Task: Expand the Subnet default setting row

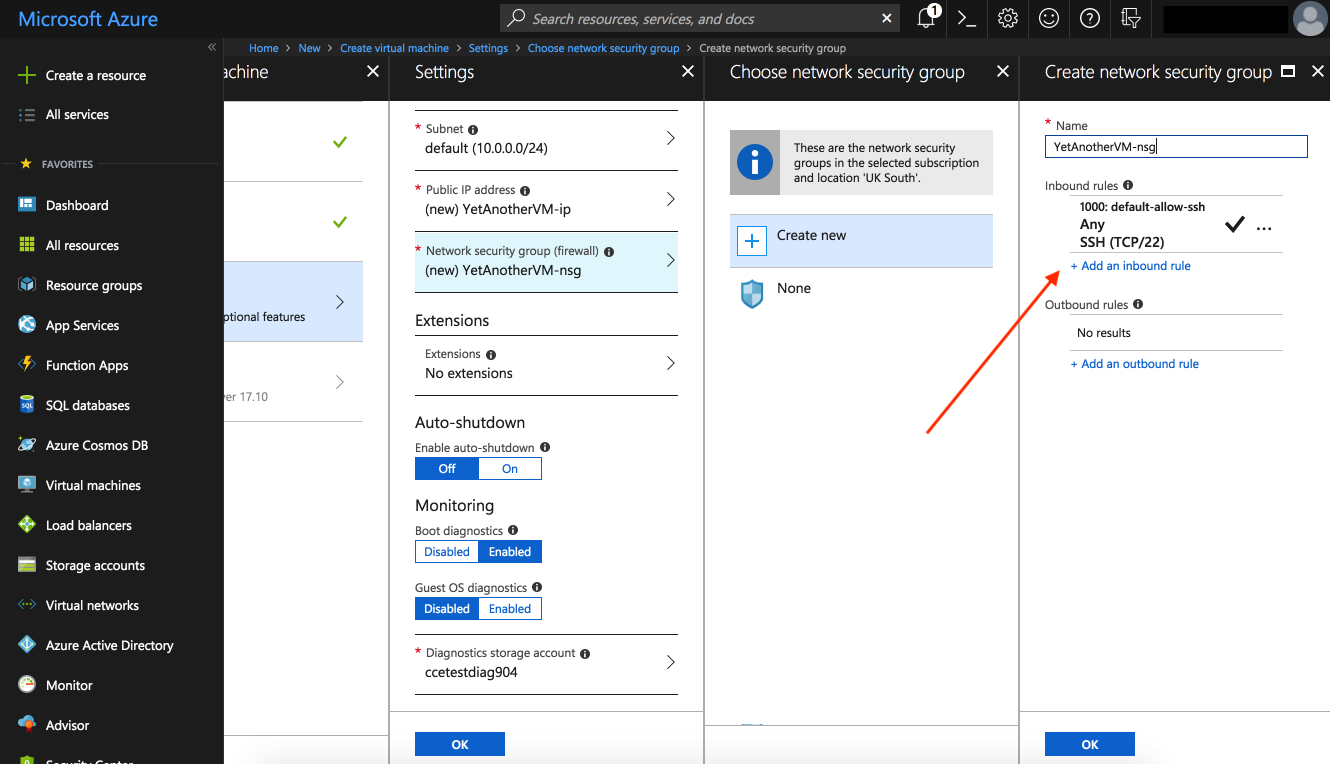Action: [546, 140]
